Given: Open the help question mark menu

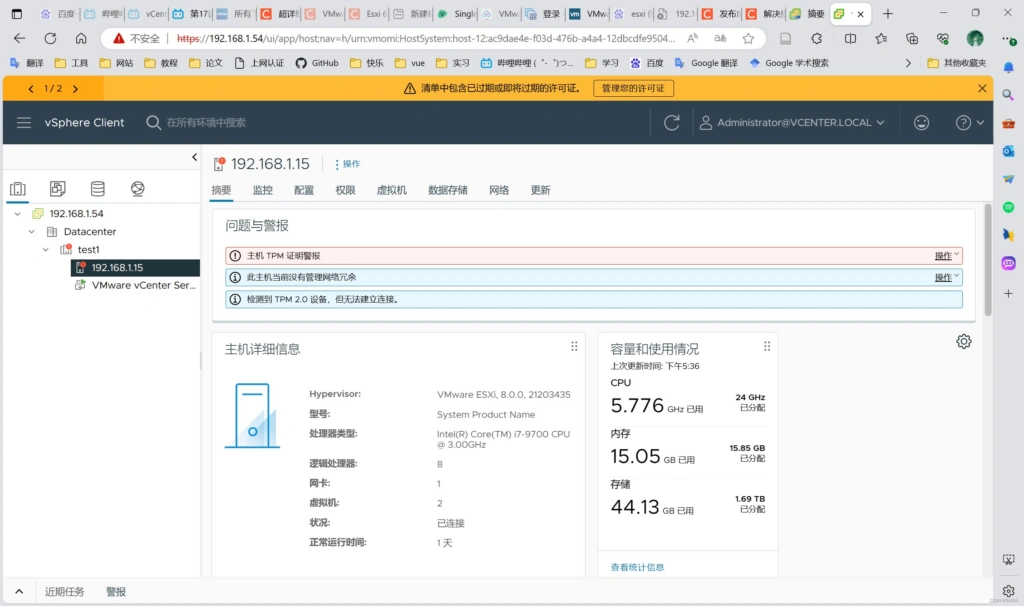Looking at the screenshot, I should coord(969,122).
